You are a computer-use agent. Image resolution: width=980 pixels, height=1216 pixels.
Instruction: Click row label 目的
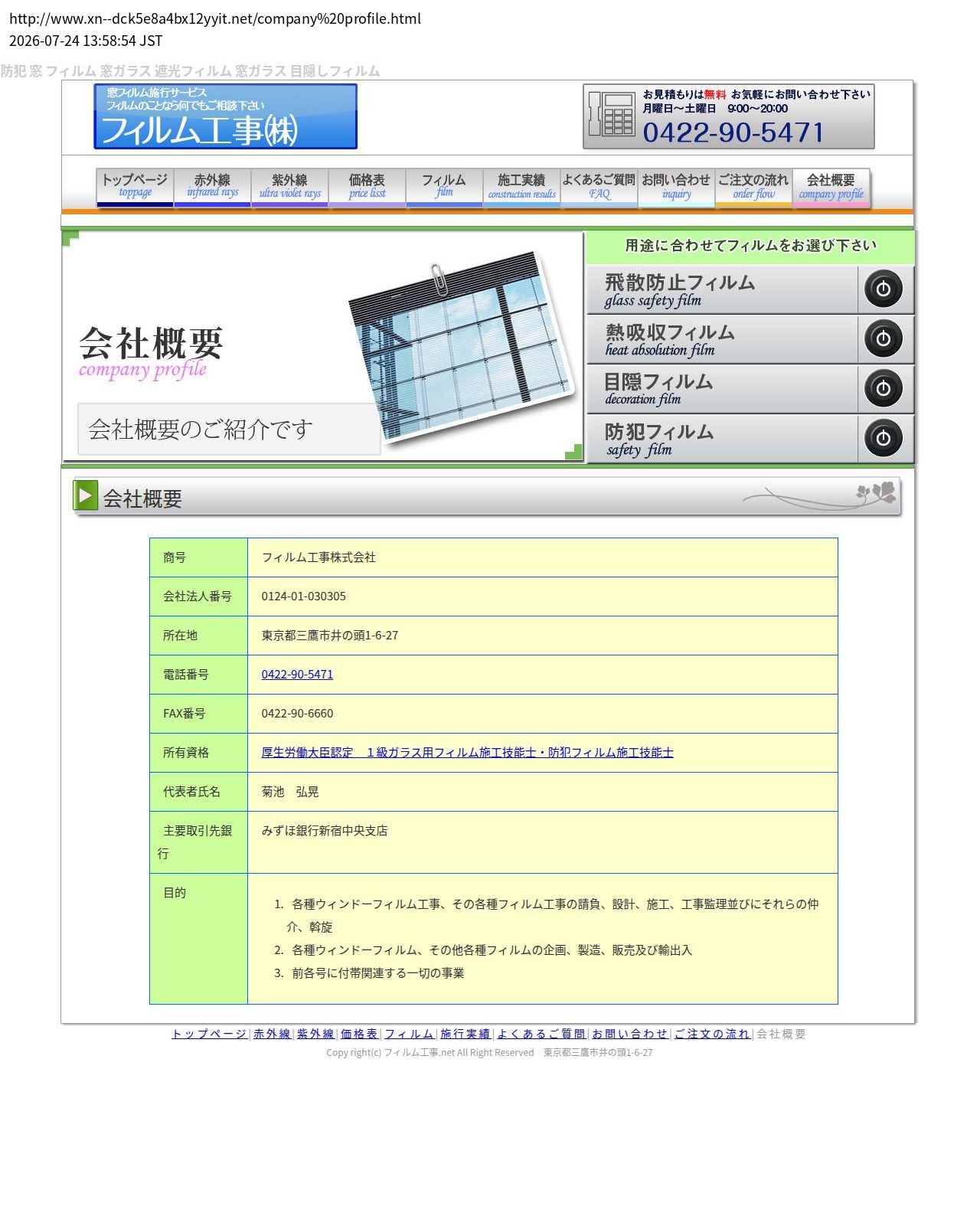[175, 893]
